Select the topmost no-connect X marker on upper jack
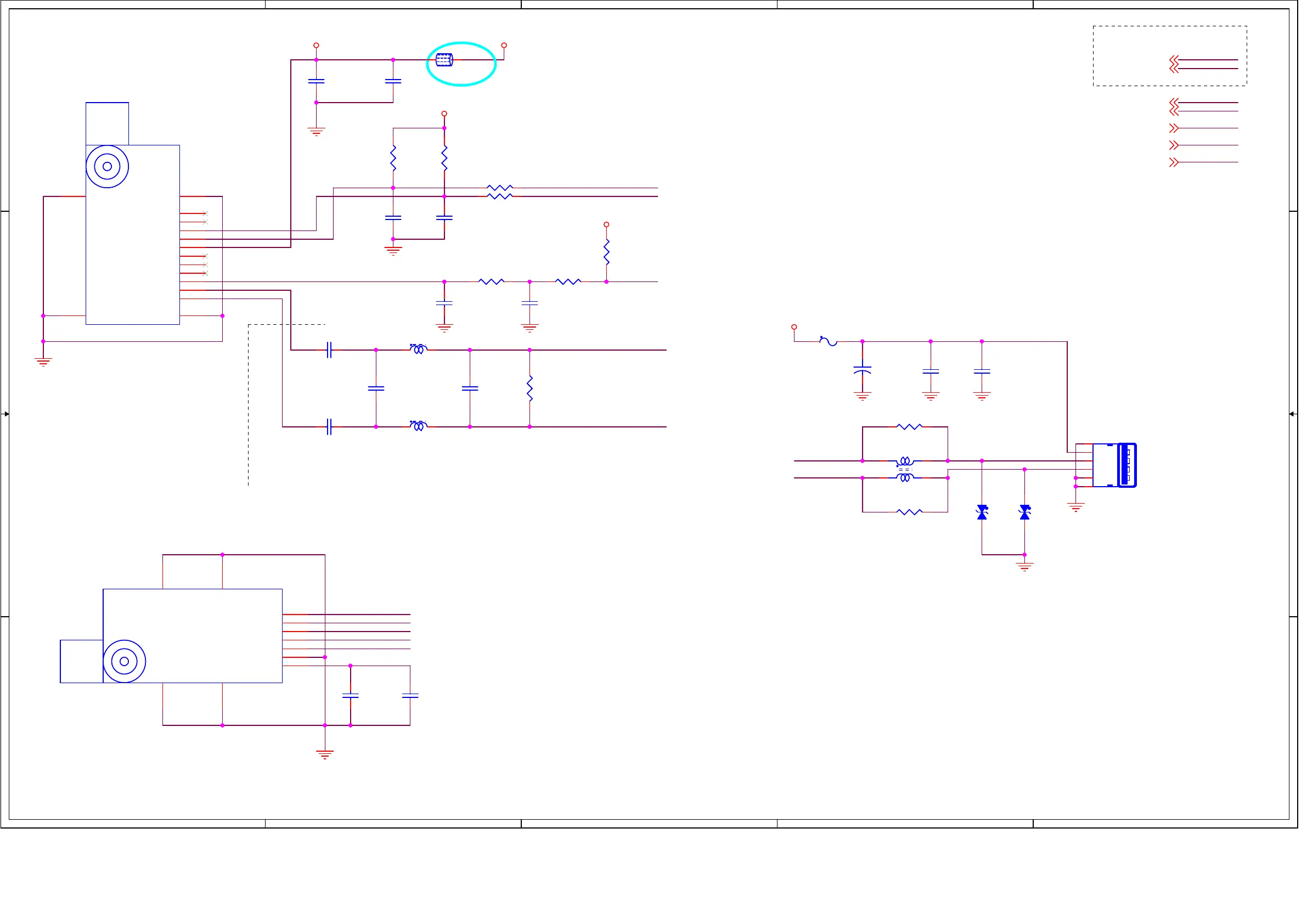1307x924 pixels. [x=205, y=213]
